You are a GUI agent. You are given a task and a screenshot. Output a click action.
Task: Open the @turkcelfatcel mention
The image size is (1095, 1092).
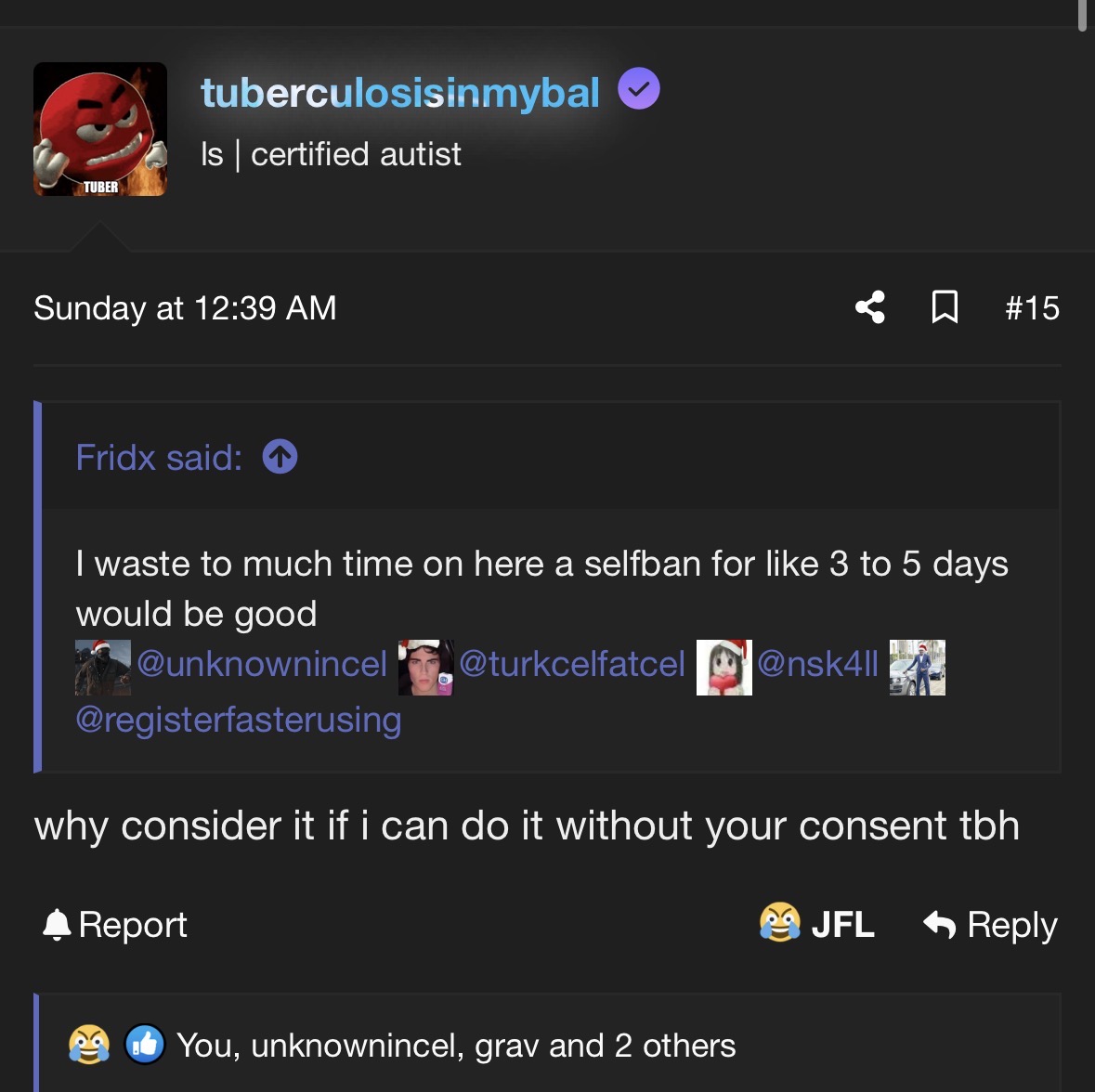(572, 664)
